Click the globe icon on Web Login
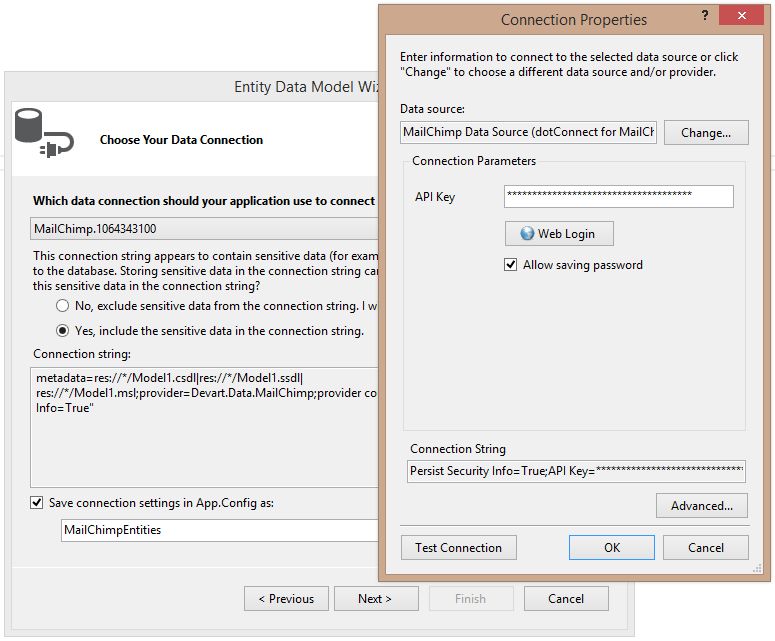Viewport: 775px width, 641px height. coord(527,234)
